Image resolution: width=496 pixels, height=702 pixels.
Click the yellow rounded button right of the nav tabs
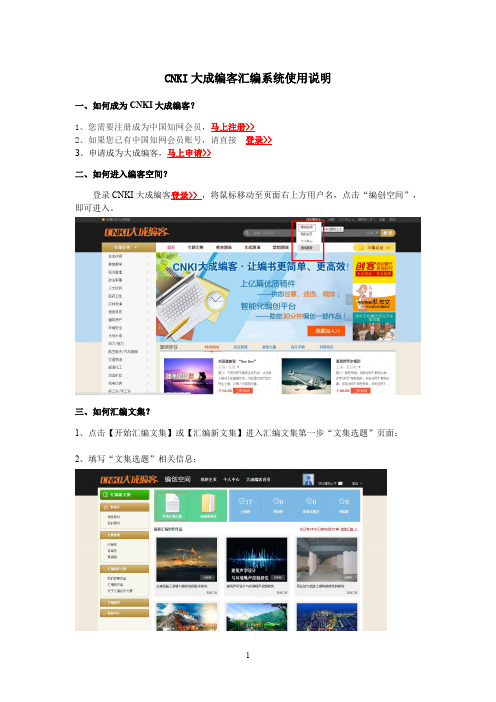373,247
